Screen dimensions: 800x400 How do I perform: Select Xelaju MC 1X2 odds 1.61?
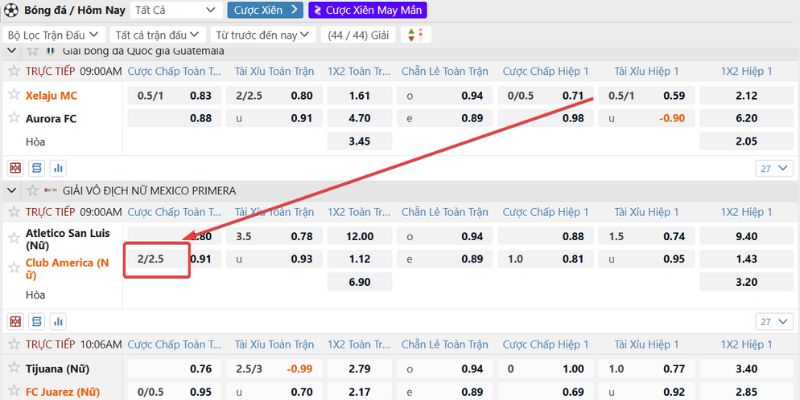(x=360, y=96)
